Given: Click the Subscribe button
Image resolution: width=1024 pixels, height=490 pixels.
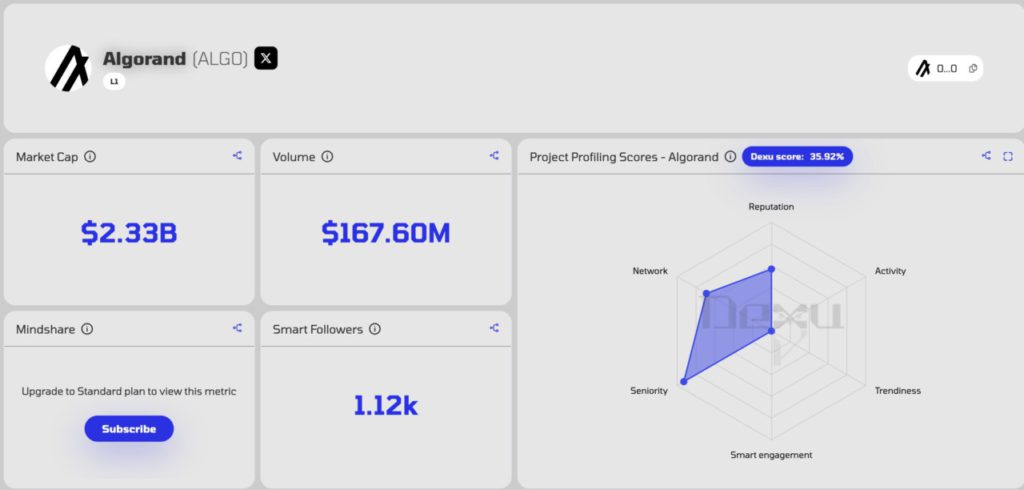Looking at the screenshot, I should coord(129,429).
